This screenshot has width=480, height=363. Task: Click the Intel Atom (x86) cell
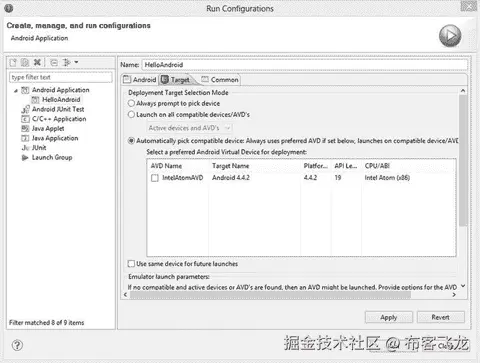pos(387,178)
